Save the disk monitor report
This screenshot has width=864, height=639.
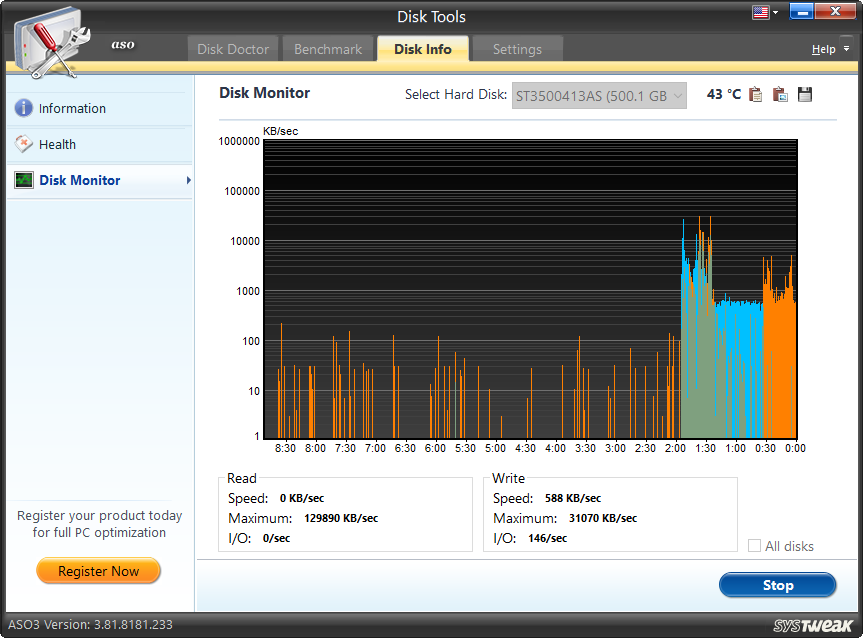pyautogui.click(x=804, y=94)
